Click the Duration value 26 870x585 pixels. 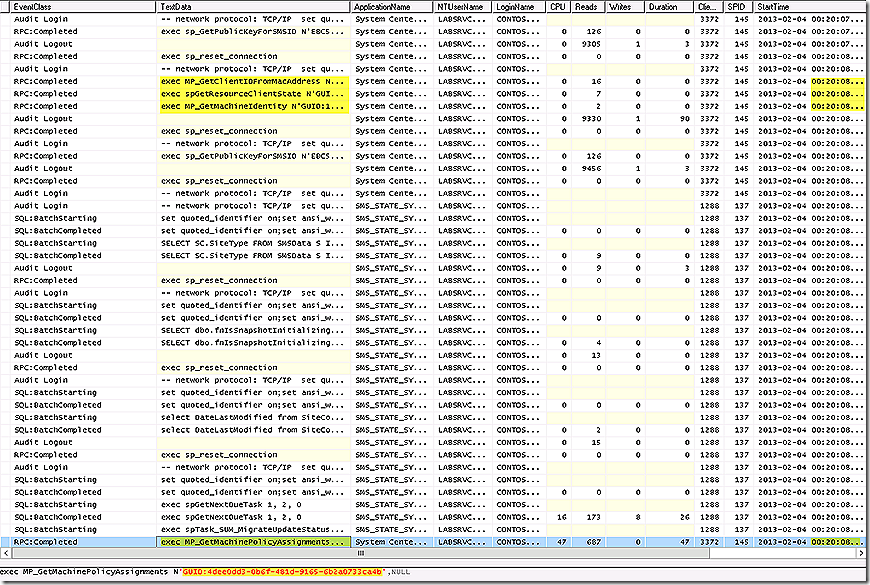(x=685, y=517)
